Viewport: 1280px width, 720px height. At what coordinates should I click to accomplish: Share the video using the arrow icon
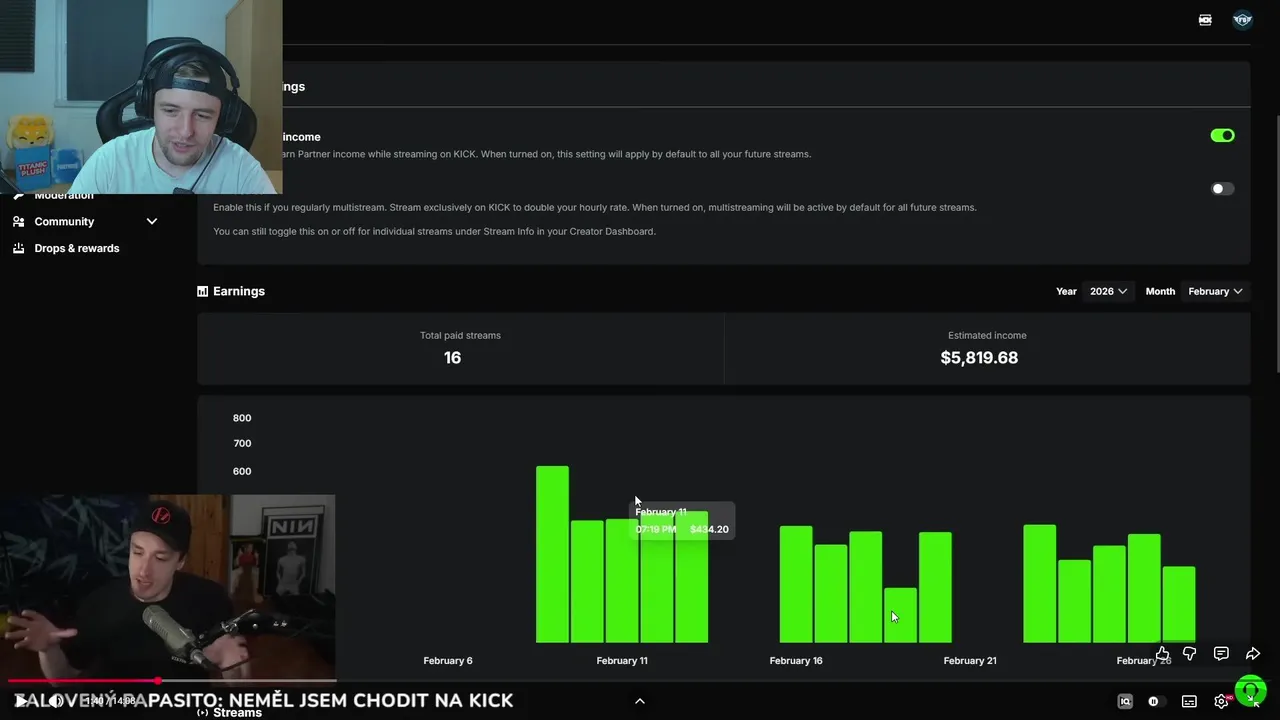pos(1252,653)
